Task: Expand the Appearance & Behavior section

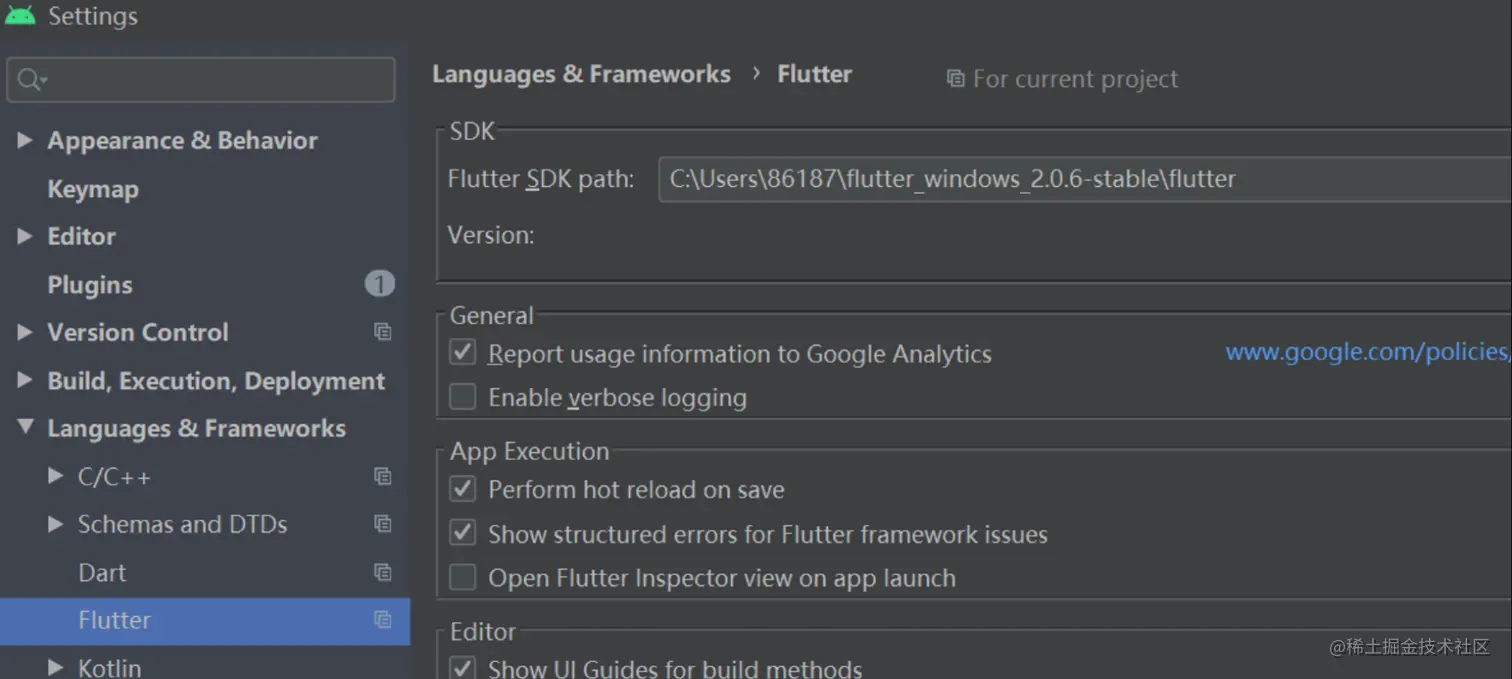Action: (25, 141)
